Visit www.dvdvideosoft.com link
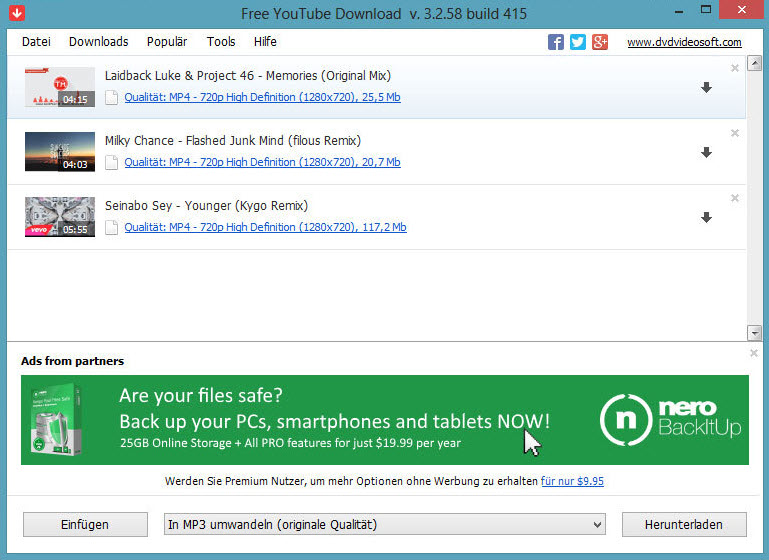Screen dimensions: 769x560 [684, 42]
